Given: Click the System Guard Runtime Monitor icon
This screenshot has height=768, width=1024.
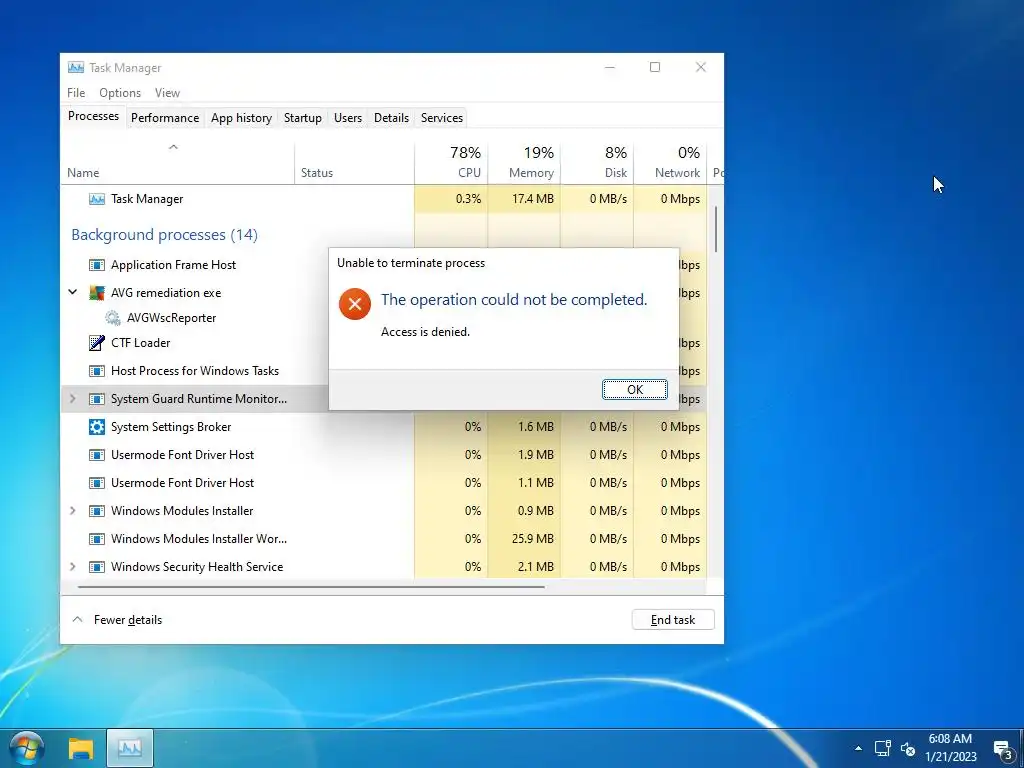Looking at the screenshot, I should [x=97, y=399].
